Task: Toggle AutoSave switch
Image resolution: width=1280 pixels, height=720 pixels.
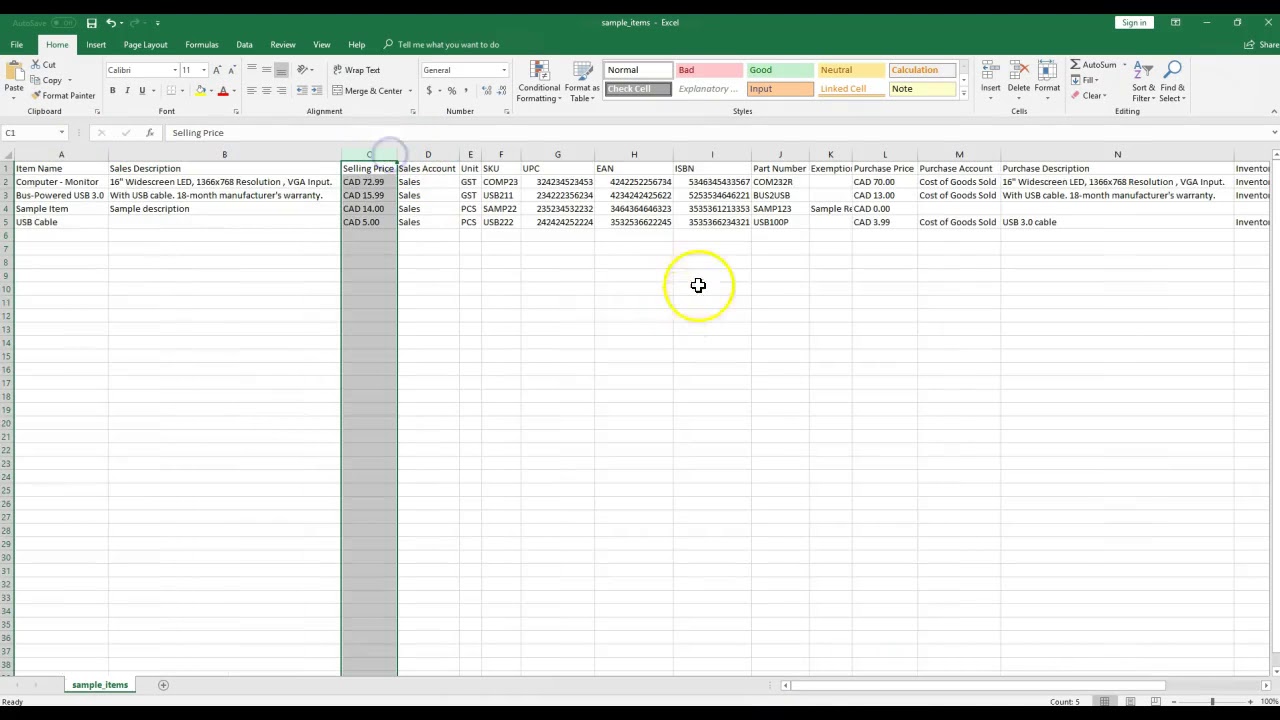Action: tap(63, 22)
